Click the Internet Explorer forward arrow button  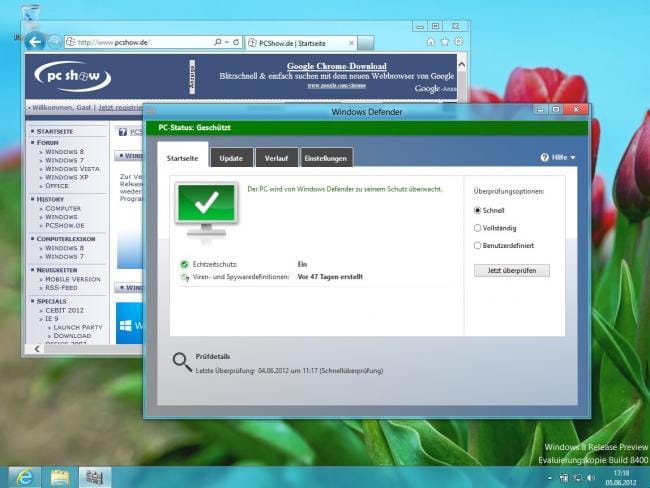point(54,42)
